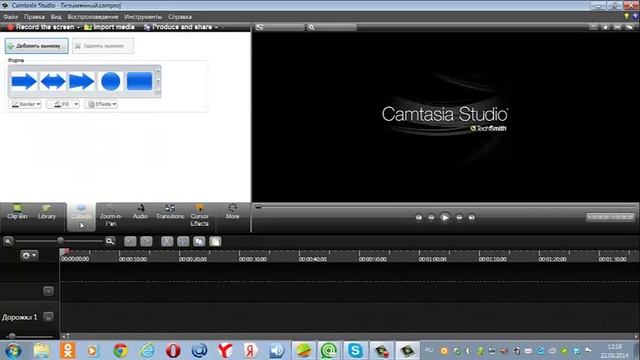
Task: Open Odnoklassniki orange taskbar icon
Action: (68, 351)
